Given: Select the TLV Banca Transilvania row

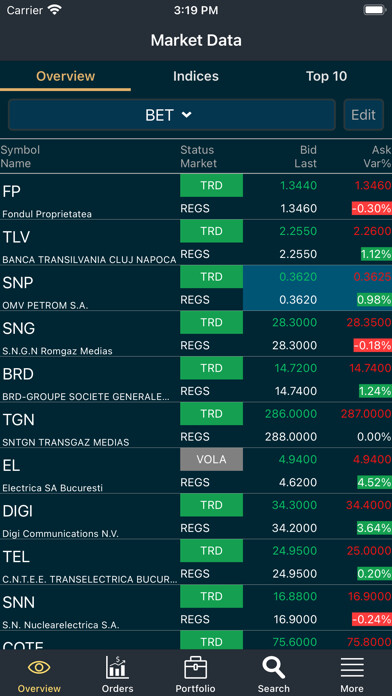Looking at the screenshot, I should pos(196,242).
